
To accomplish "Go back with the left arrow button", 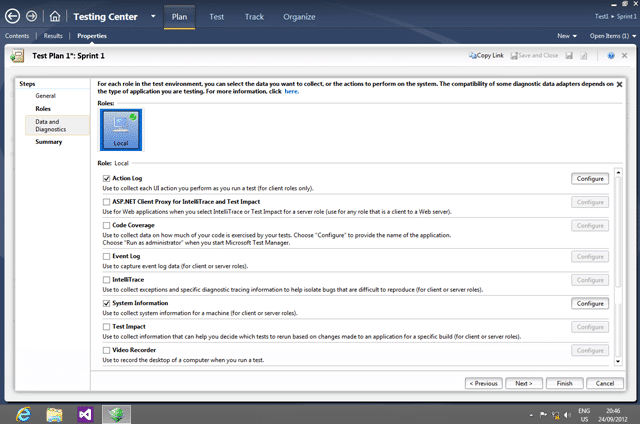I will click(12, 16).
